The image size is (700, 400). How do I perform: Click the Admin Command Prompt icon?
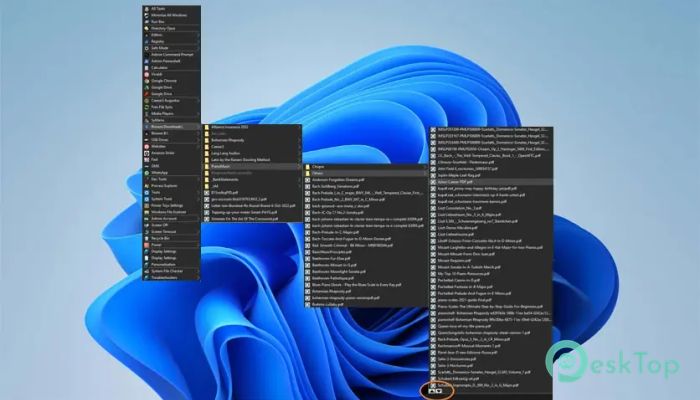(x=146, y=54)
